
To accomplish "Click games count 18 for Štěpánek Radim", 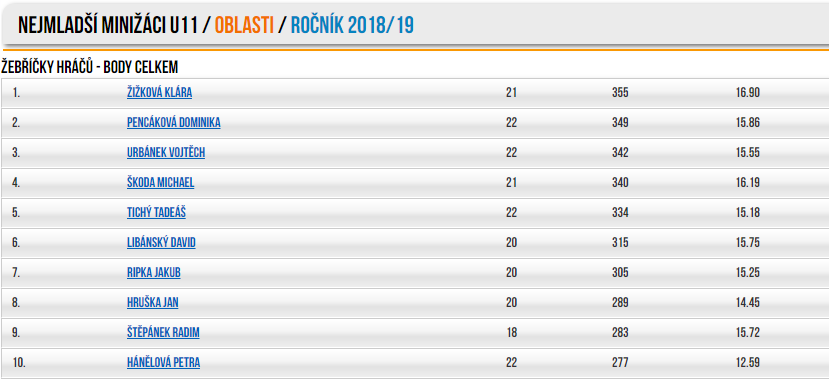I will (x=511, y=333).
